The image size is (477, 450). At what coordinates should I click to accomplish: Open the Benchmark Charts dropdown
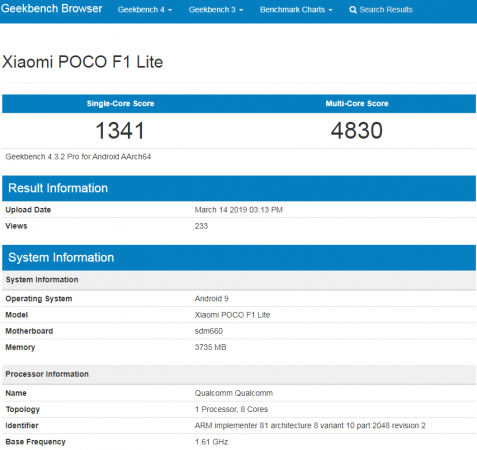(x=296, y=10)
